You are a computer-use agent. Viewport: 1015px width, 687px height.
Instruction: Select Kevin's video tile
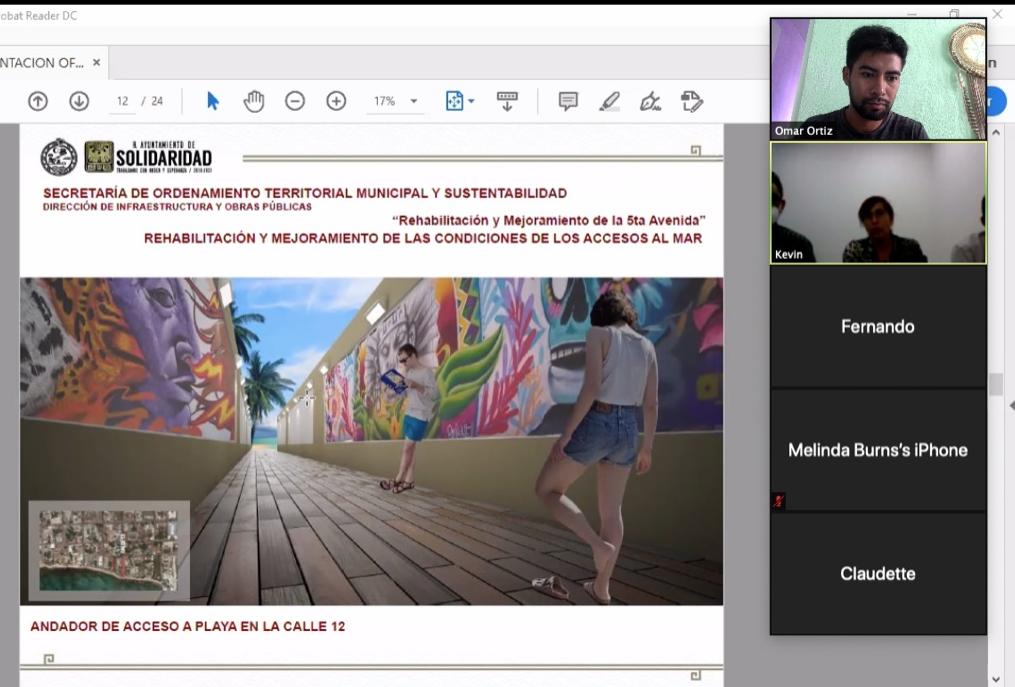pos(877,202)
